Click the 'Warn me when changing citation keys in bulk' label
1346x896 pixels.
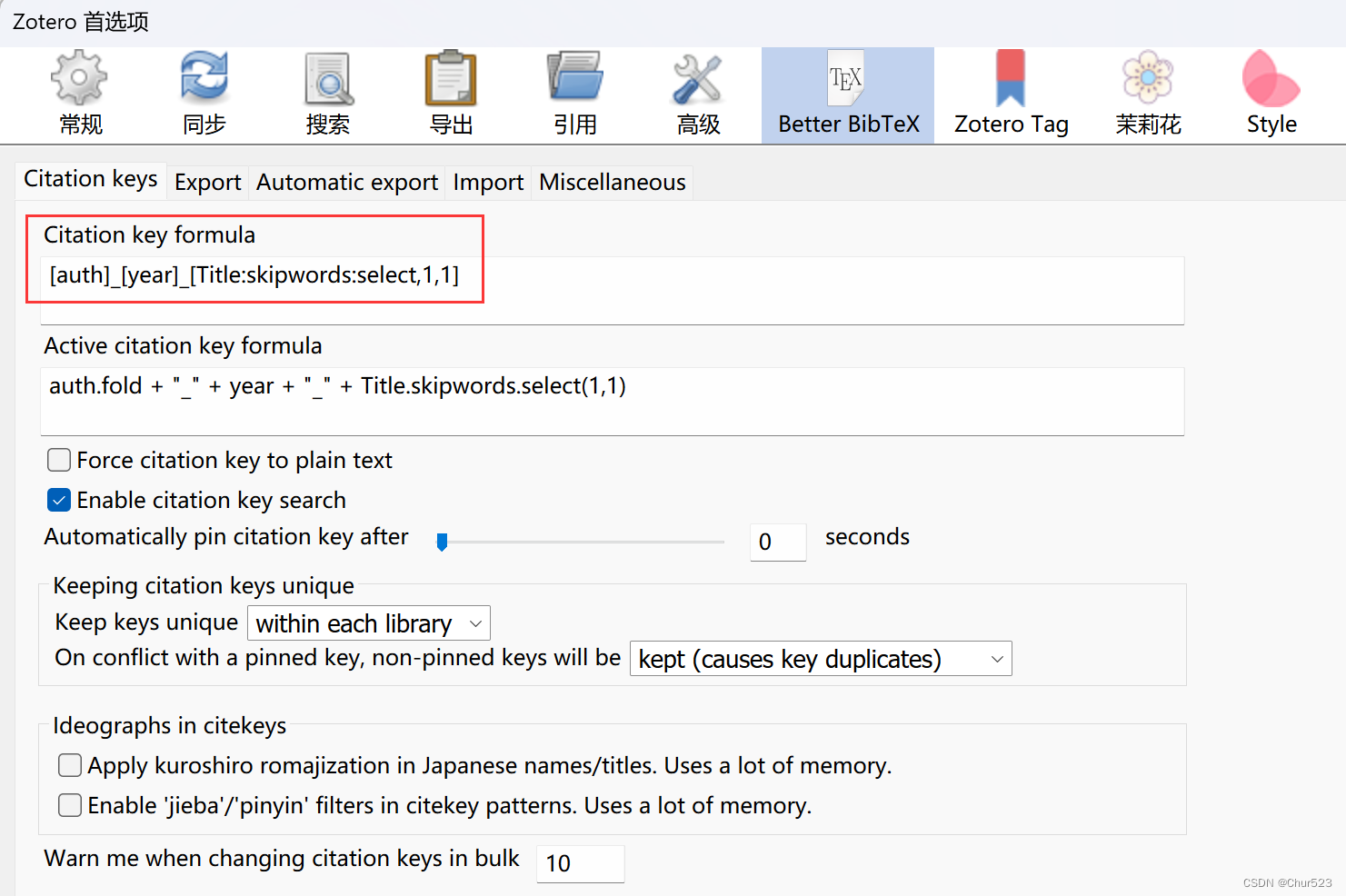coord(282,859)
